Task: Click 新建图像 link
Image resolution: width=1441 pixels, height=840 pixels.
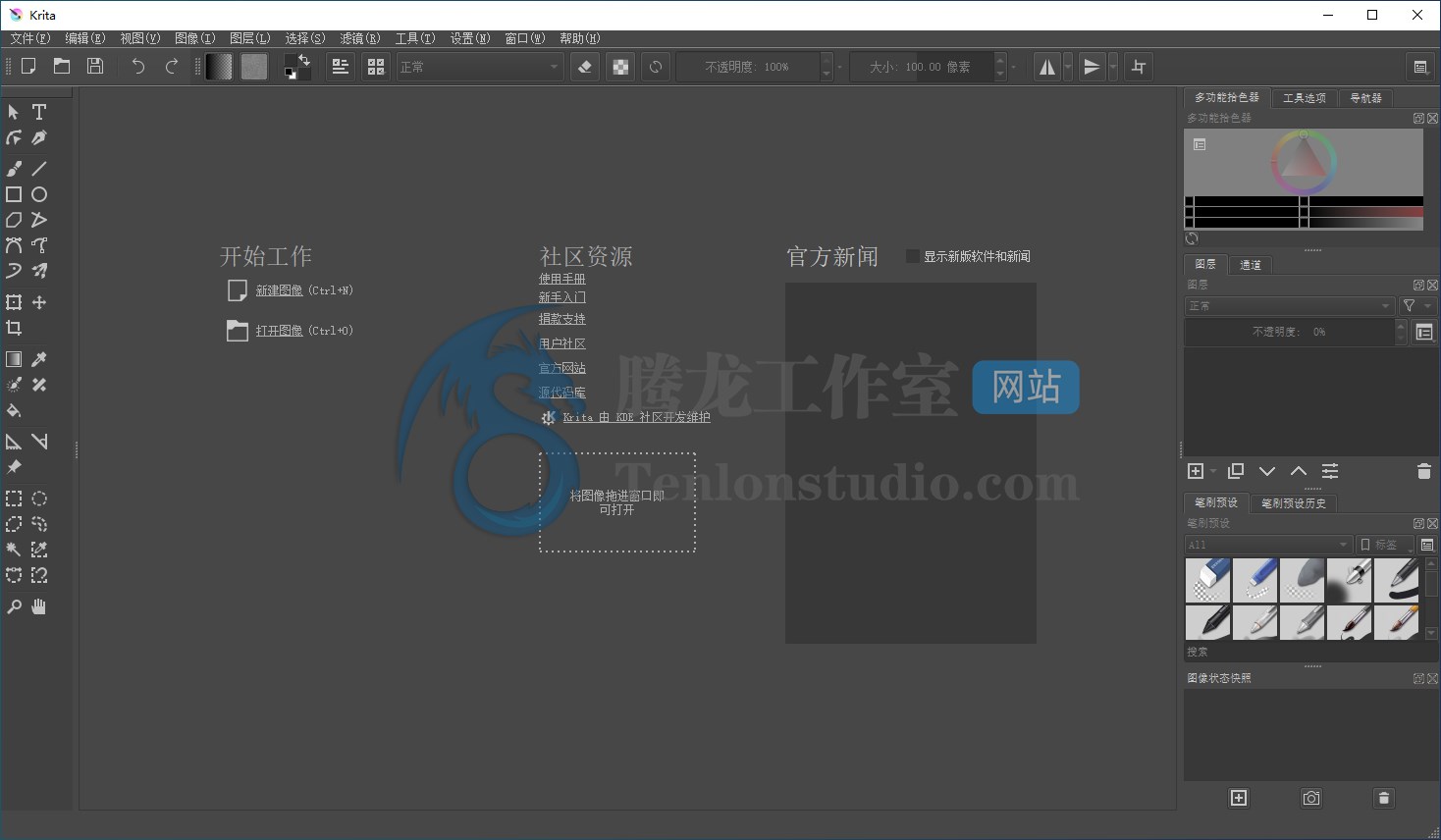Action: click(x=279, y=290)
